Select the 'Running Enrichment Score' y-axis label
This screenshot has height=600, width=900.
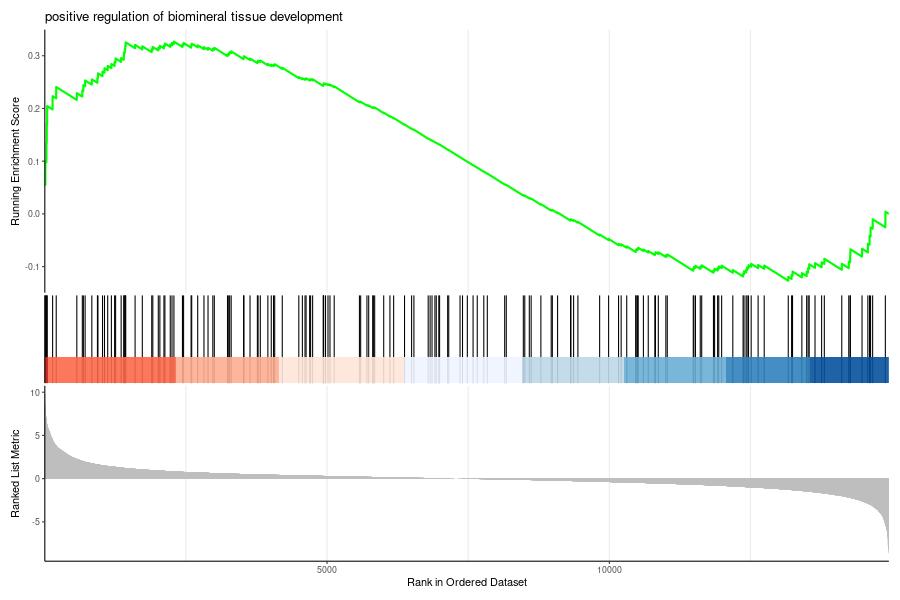16,162
